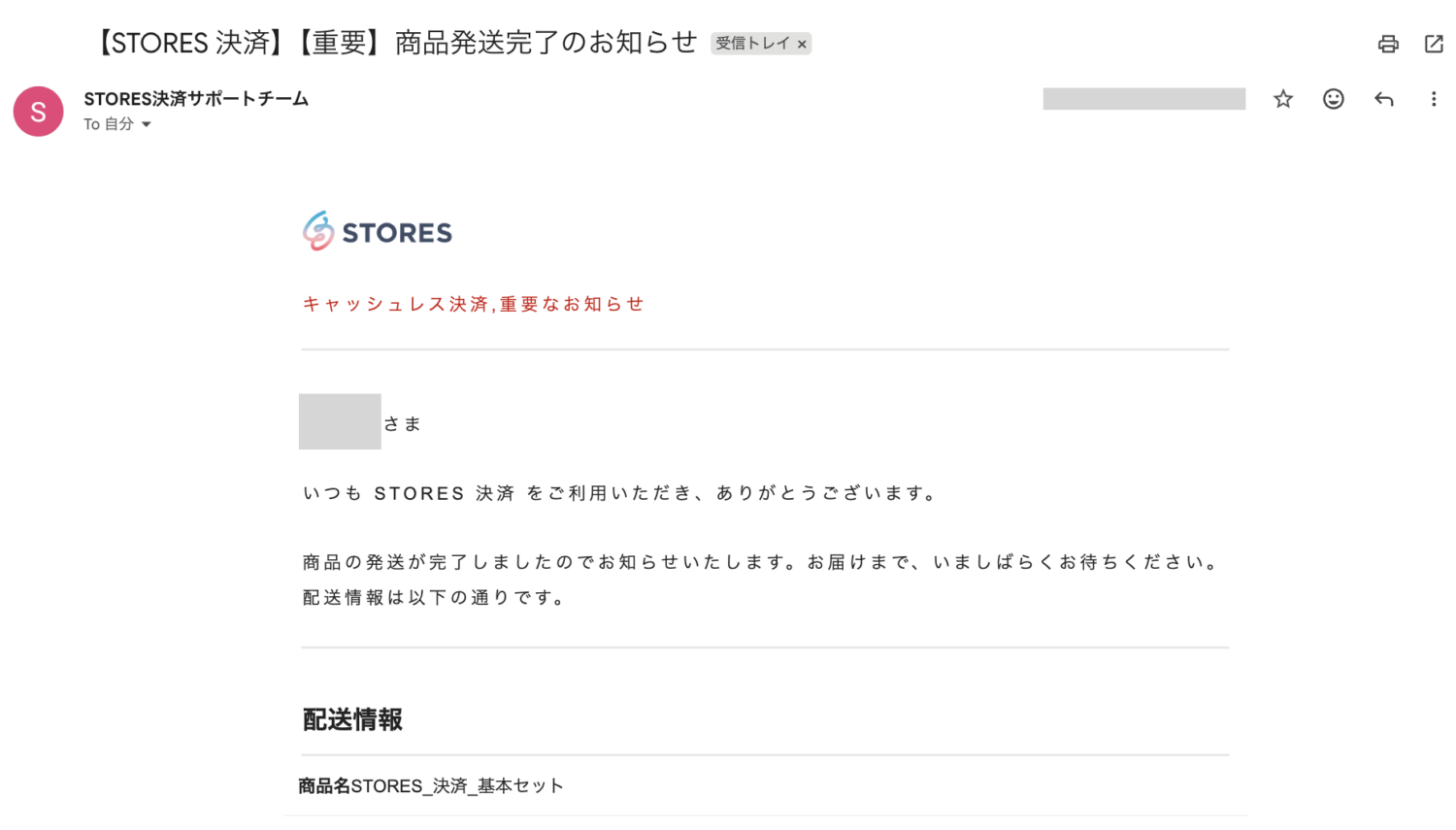Screen dimensions: 1456x830
Task: Star the message to mark as important
Action: 1283,98
